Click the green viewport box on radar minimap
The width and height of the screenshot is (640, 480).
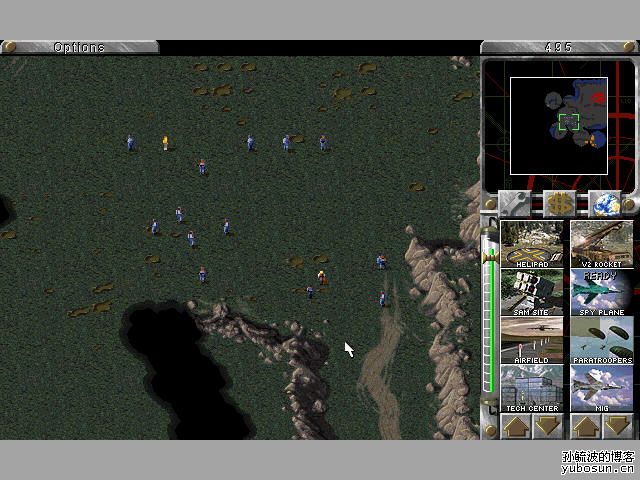(x=569, y=122)
